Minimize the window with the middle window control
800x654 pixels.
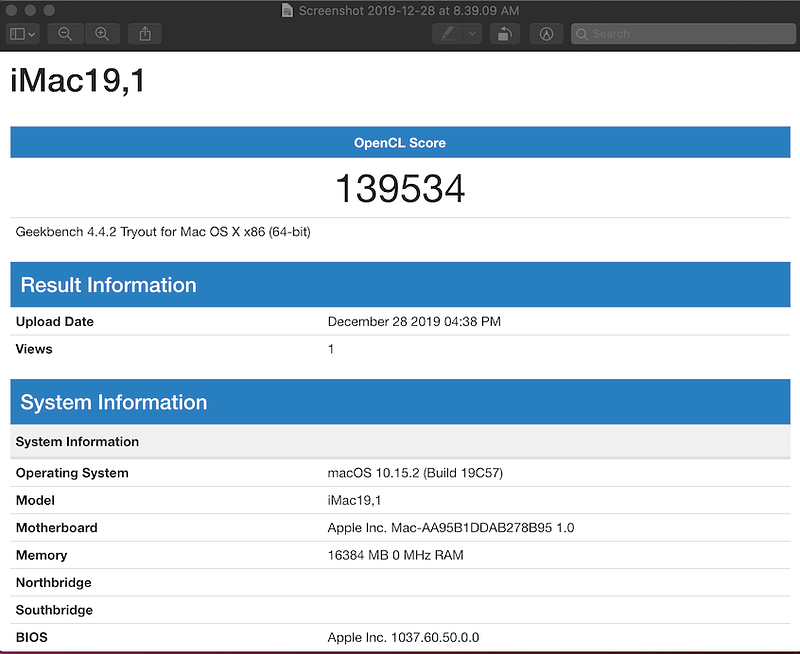pyautogui.click(x=30, y=10)
